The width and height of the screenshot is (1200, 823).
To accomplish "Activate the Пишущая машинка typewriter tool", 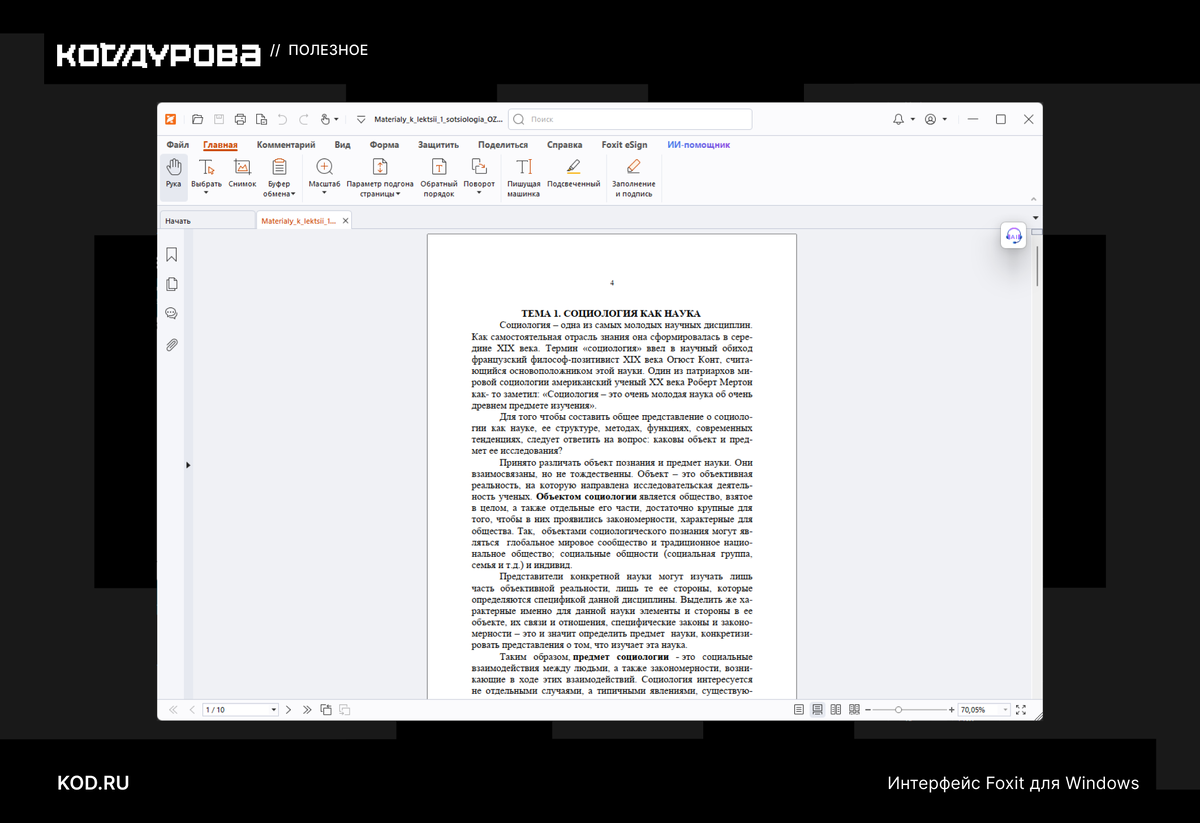I will [x=524, y=177].
